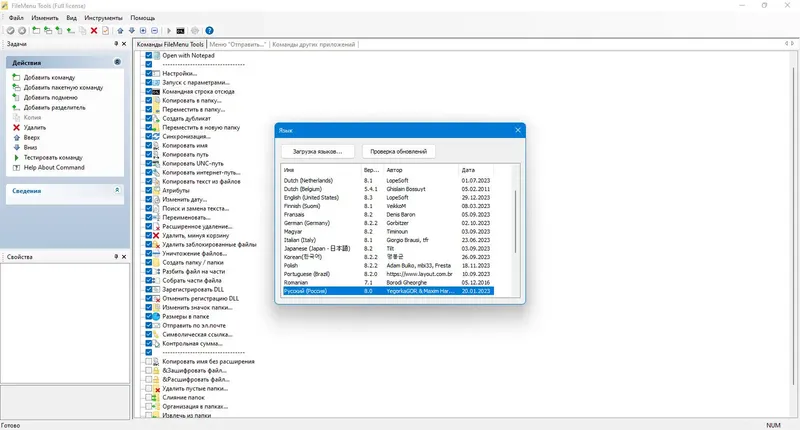The height and width of the screenshot is (430, 800).
Task: Click the Командная строка отсюда command icon
Action: coord(157,92)
